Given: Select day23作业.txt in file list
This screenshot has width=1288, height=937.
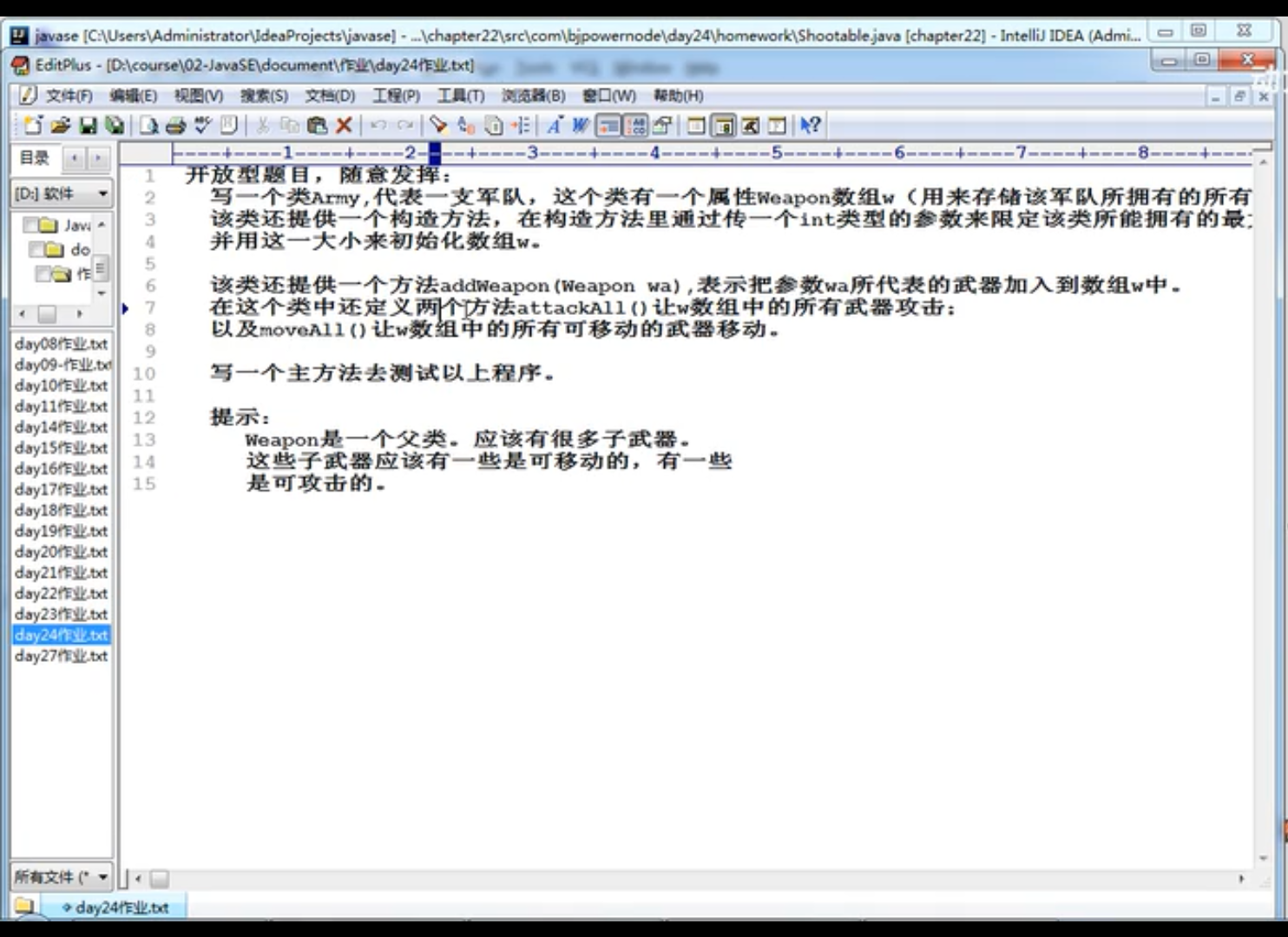Looking at the screenshot, I should coord(61,614).
